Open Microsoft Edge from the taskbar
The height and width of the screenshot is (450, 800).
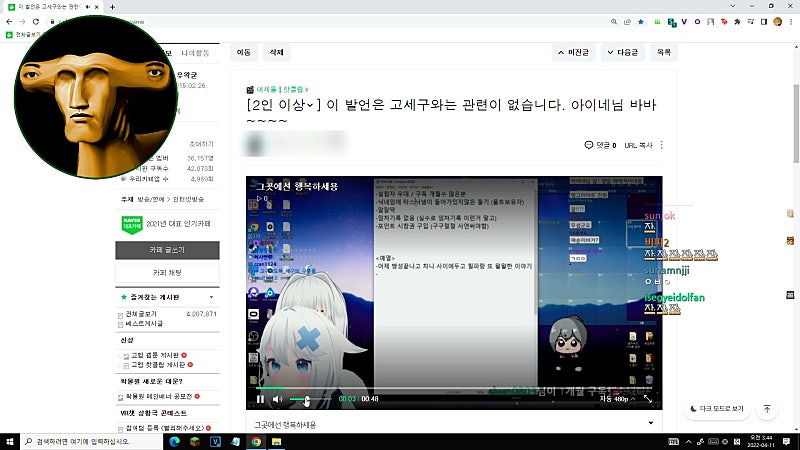tap(174, 441)
